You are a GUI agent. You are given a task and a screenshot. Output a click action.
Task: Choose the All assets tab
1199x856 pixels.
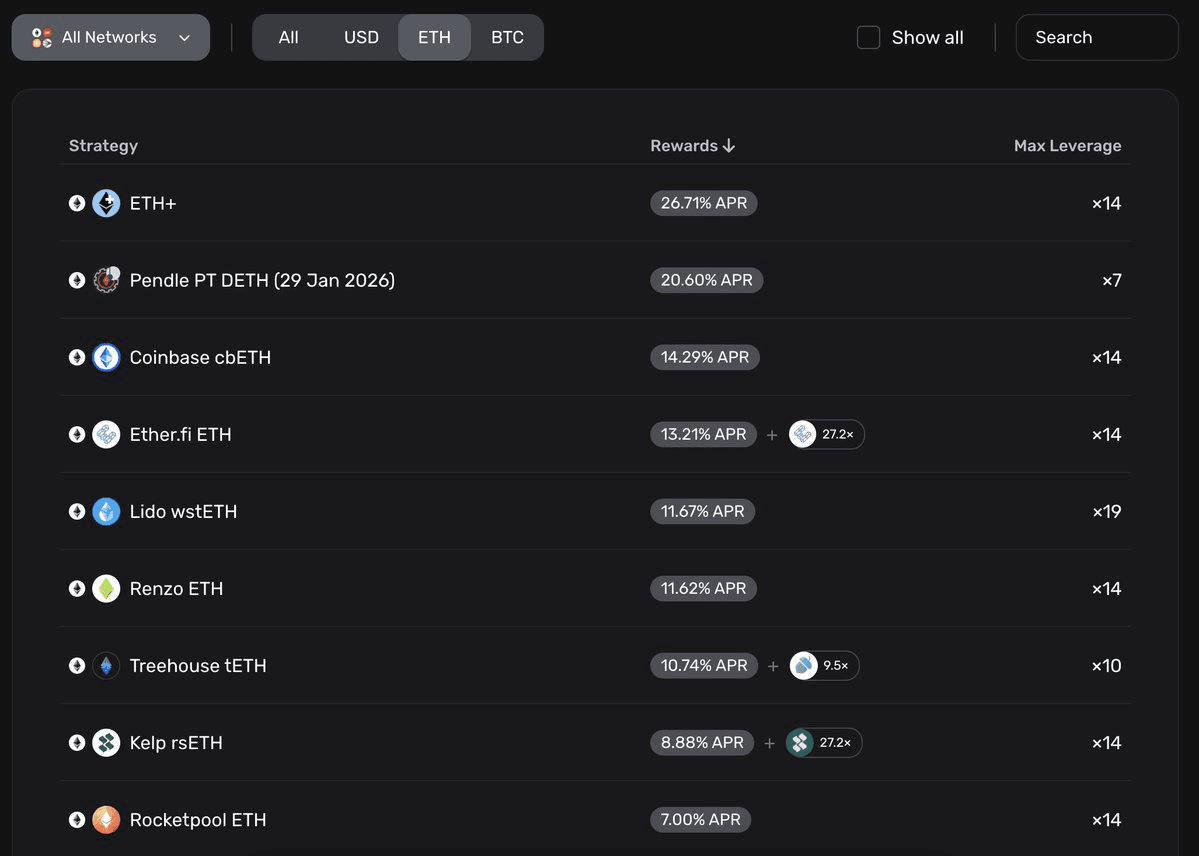point(288,38)
